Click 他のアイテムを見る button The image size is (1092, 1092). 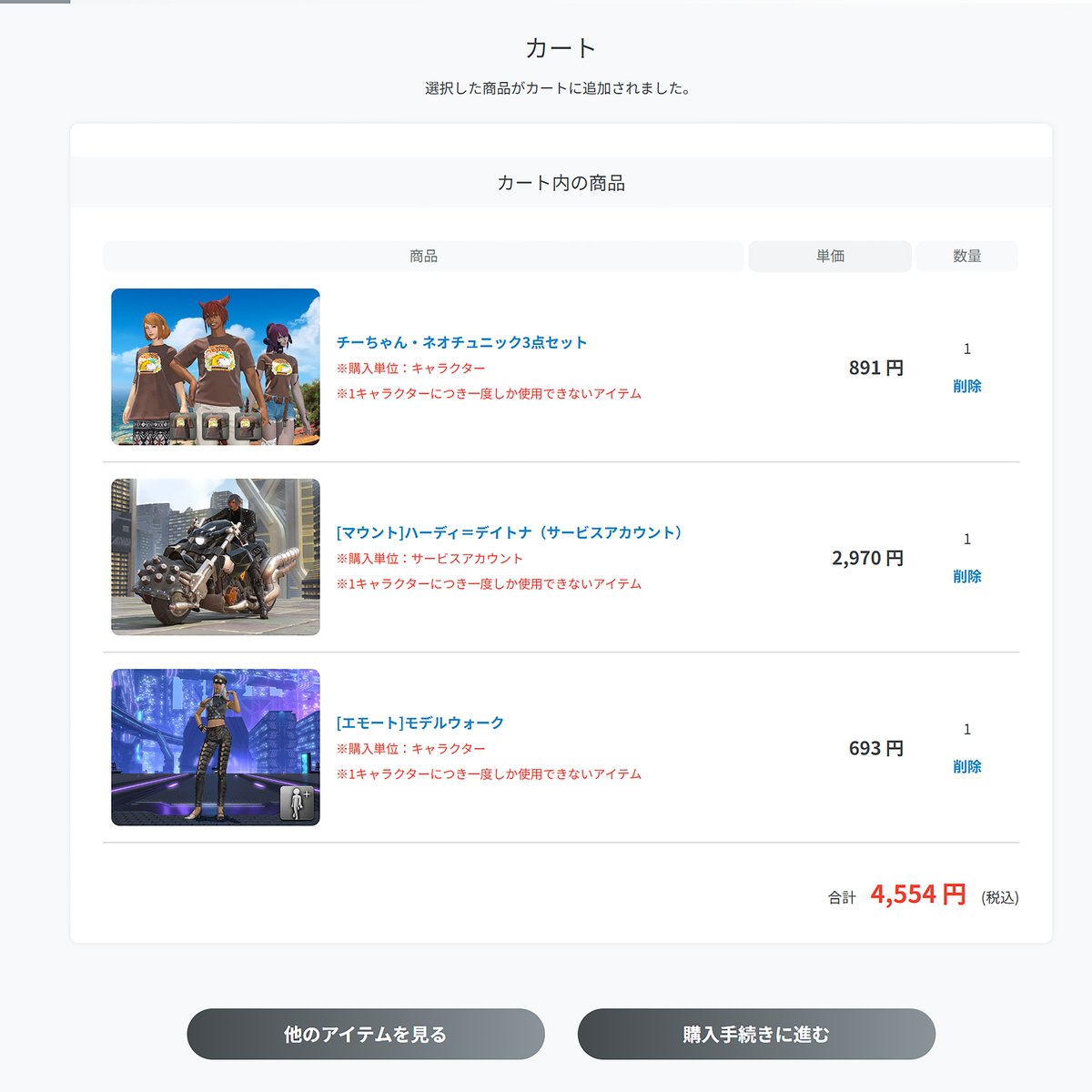point(366,1034)
